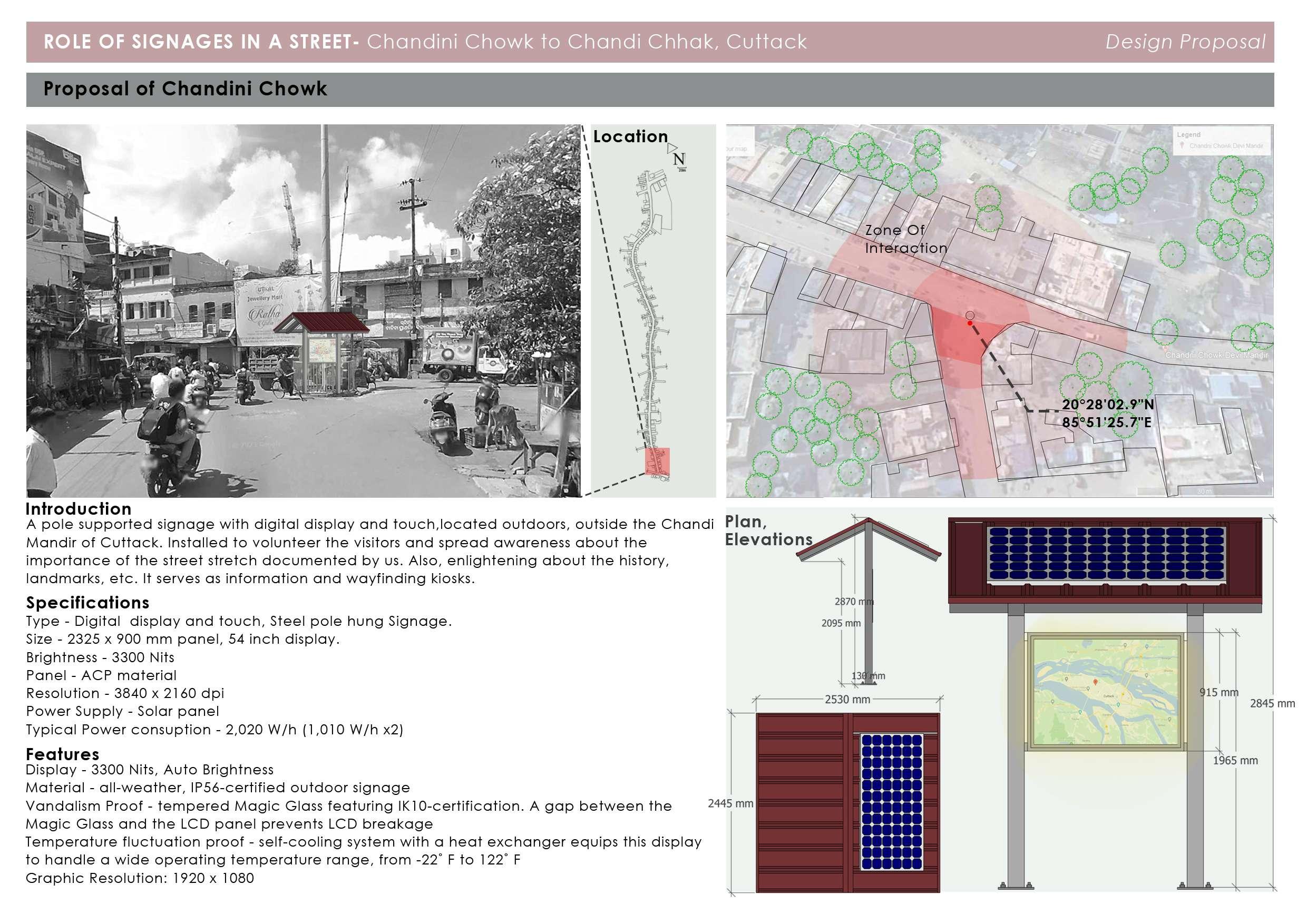Click the red site marker dot on satellite map
The width and height of the screenshot is (1307, 924).
(970, 323)
